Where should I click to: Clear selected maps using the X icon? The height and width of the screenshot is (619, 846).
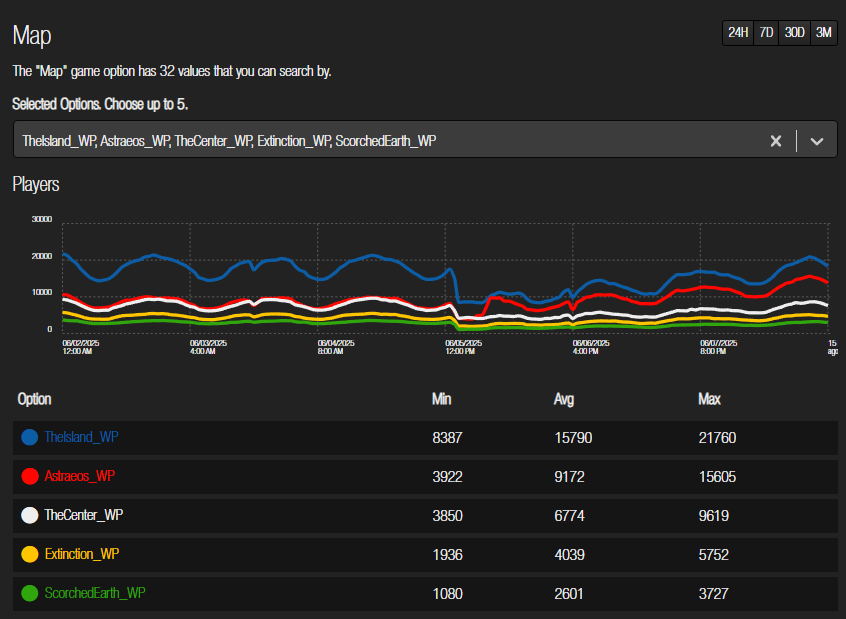tap(776, 140)
